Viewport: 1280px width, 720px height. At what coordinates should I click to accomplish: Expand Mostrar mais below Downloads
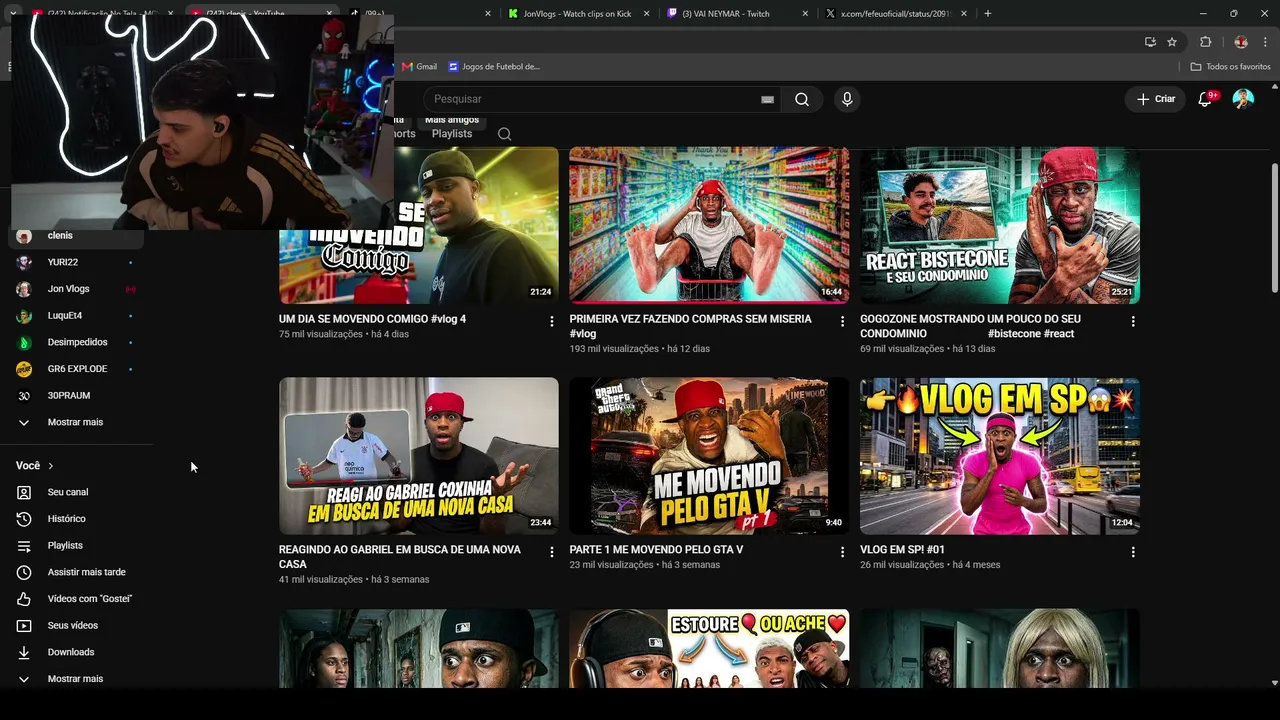pyautogui.click(x=76, y=679)
